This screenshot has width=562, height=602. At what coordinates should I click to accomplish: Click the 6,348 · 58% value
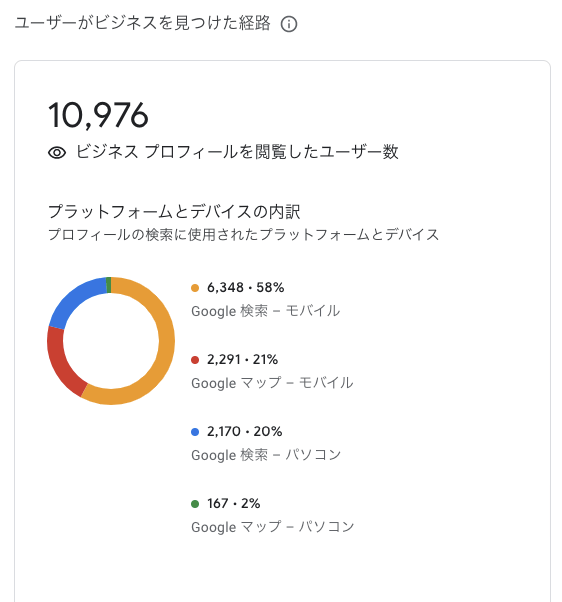pyautogui.click(x=246, y=288)
